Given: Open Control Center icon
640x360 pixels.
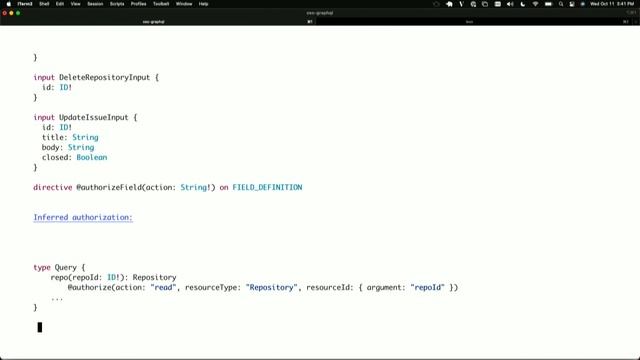Looking at the screenshot, I should [x=572, y=4].
